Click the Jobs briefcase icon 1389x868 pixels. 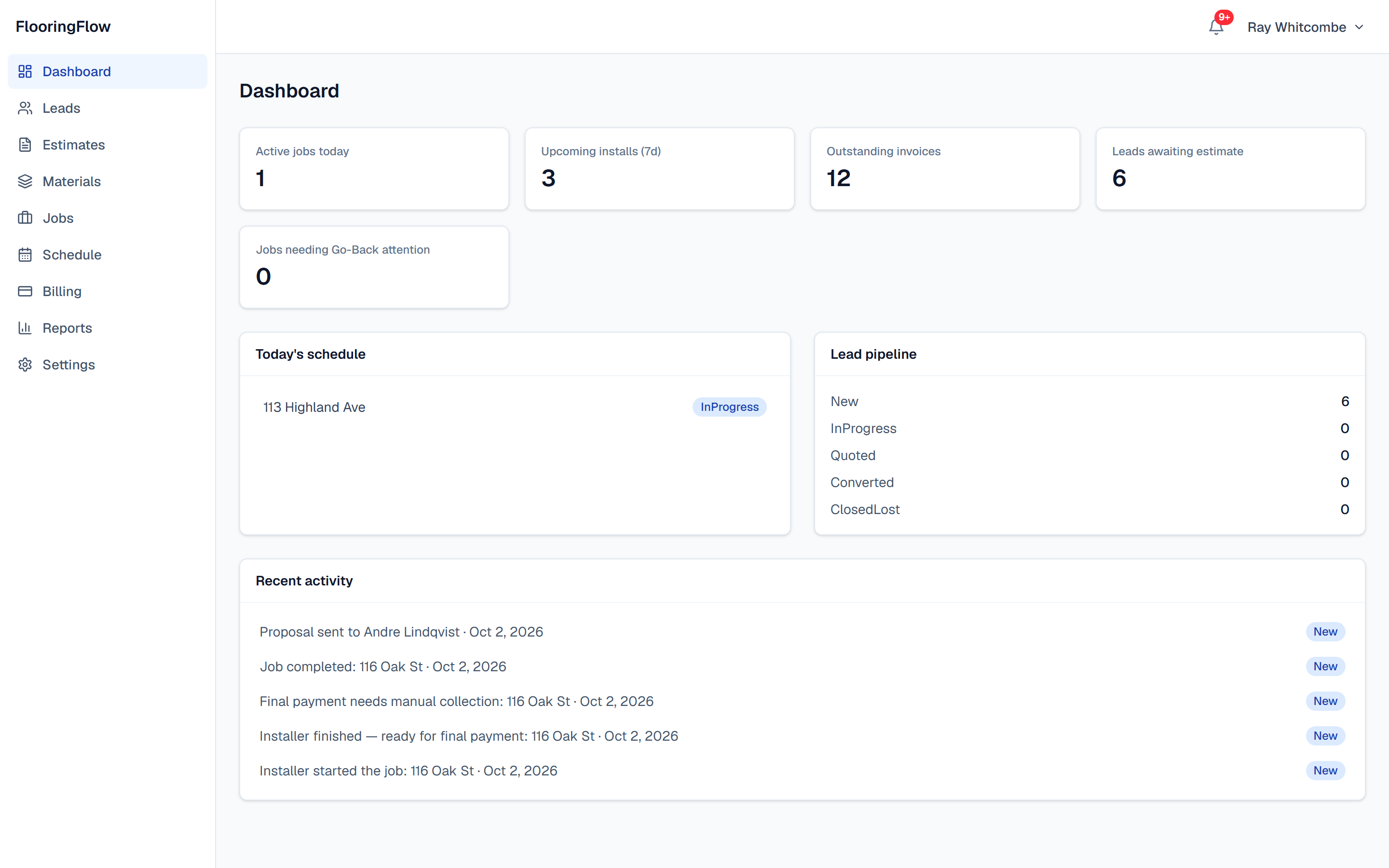click(25, 218)
